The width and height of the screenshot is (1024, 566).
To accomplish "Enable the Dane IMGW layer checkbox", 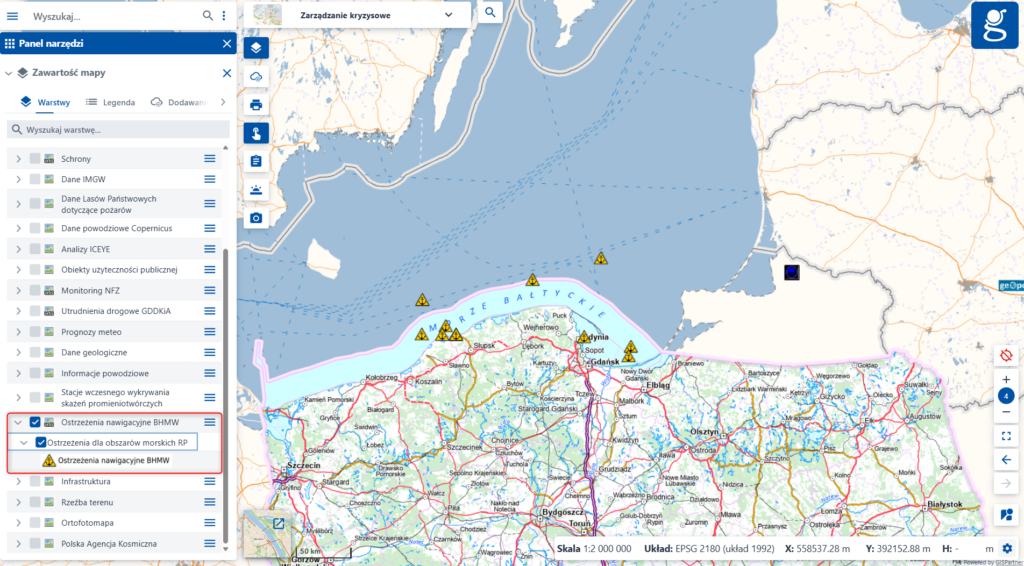I will click(35, 179).
